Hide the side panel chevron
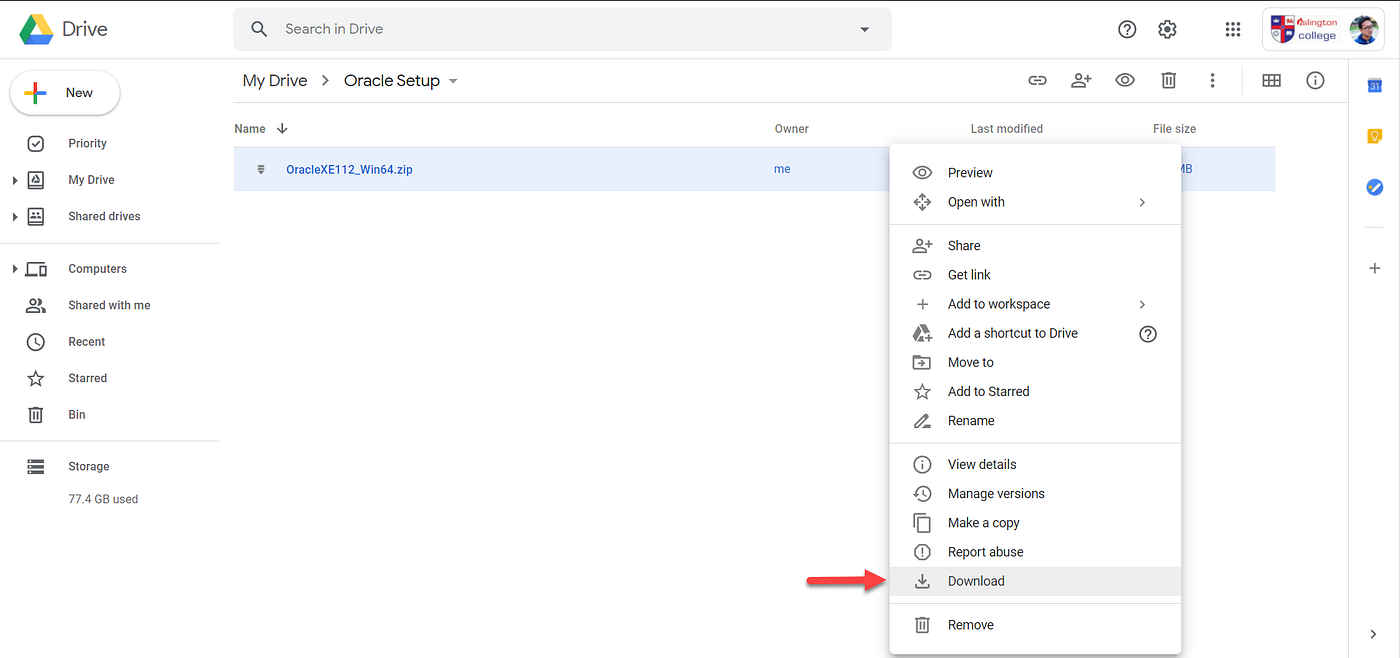Viewport: 1400px width, 658px height. pyautogui.click(x=1374, y=634)
